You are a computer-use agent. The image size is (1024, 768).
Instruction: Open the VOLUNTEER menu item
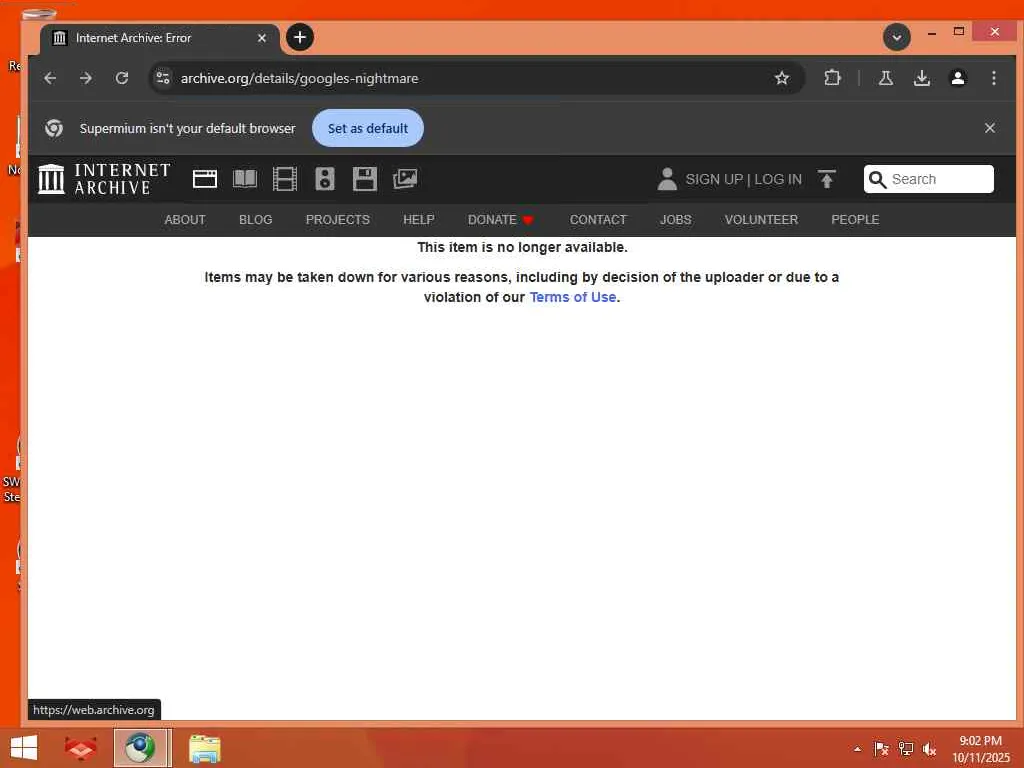761,220
